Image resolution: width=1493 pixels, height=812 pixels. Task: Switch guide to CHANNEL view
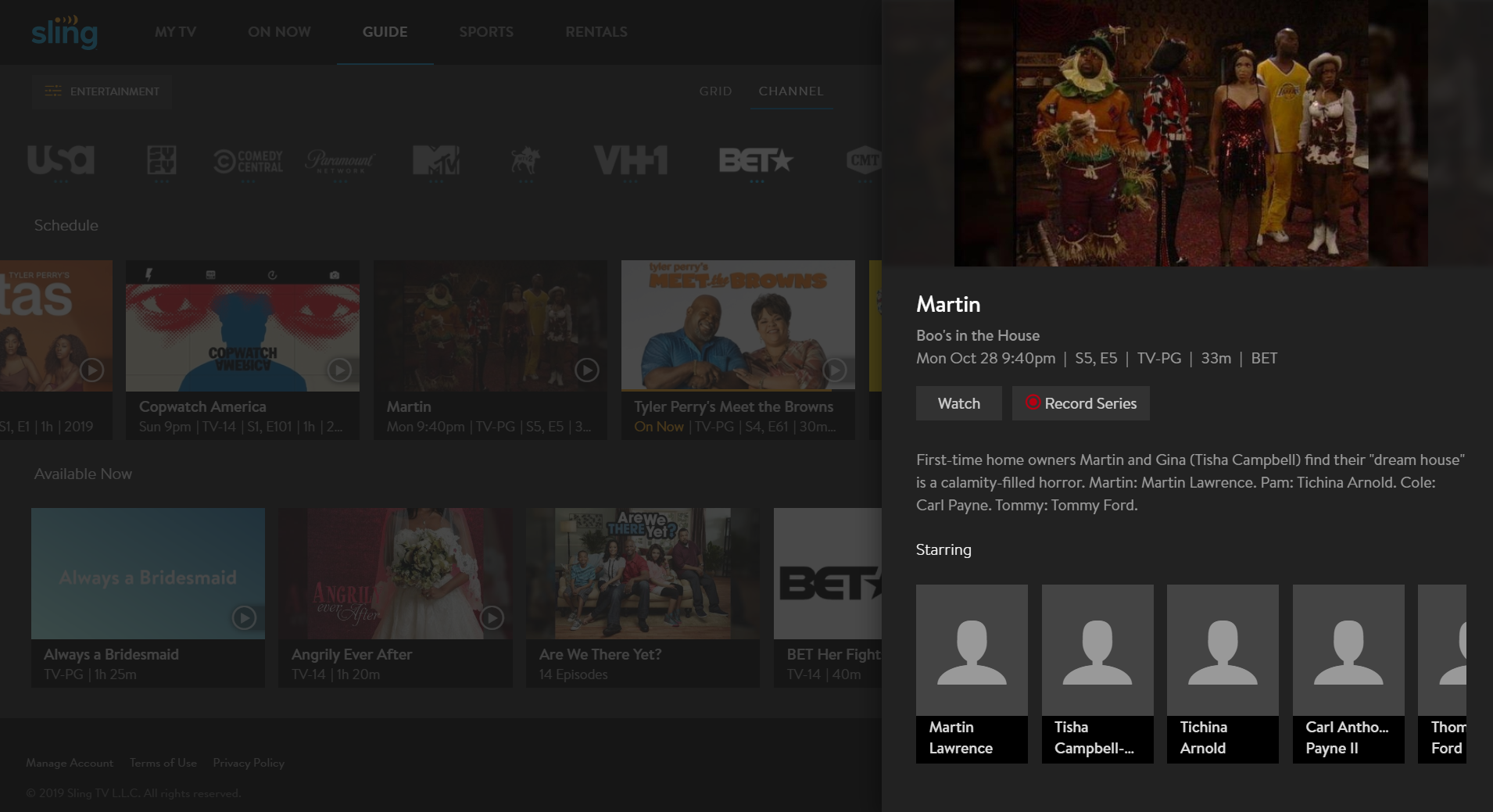(790, 91)
